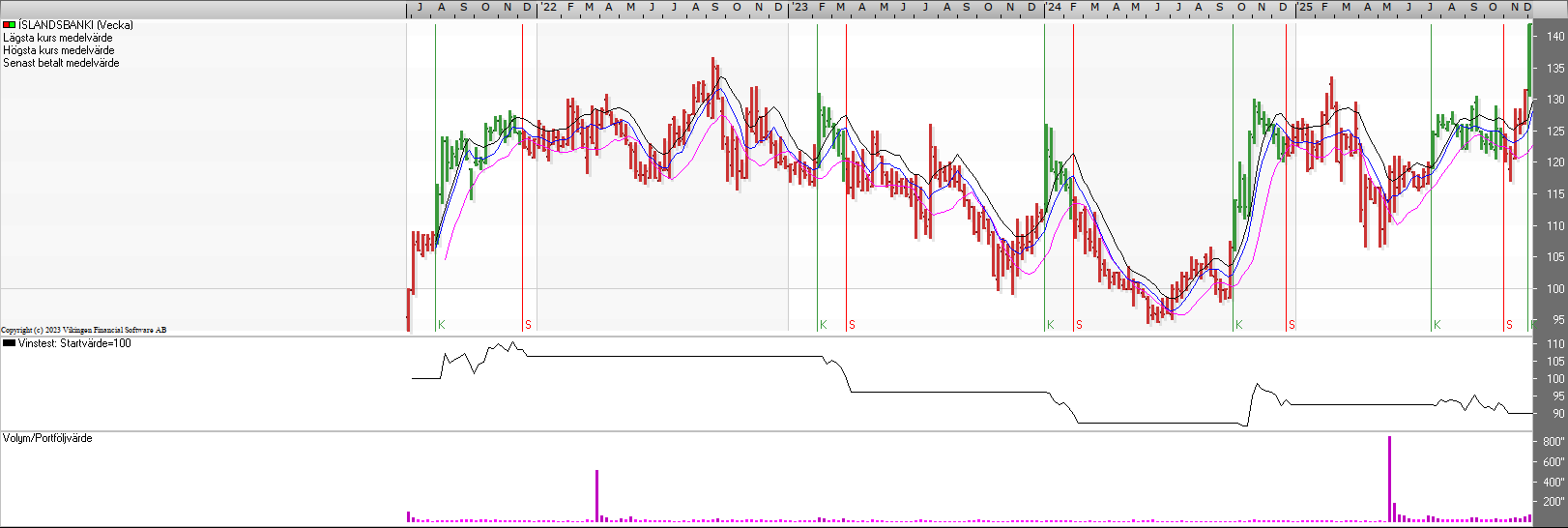The image size is (1568, 528).
Task: Select the Högsta kurs medelvärde legend entry
Action: pyautogui.click(x=59, y=50)
